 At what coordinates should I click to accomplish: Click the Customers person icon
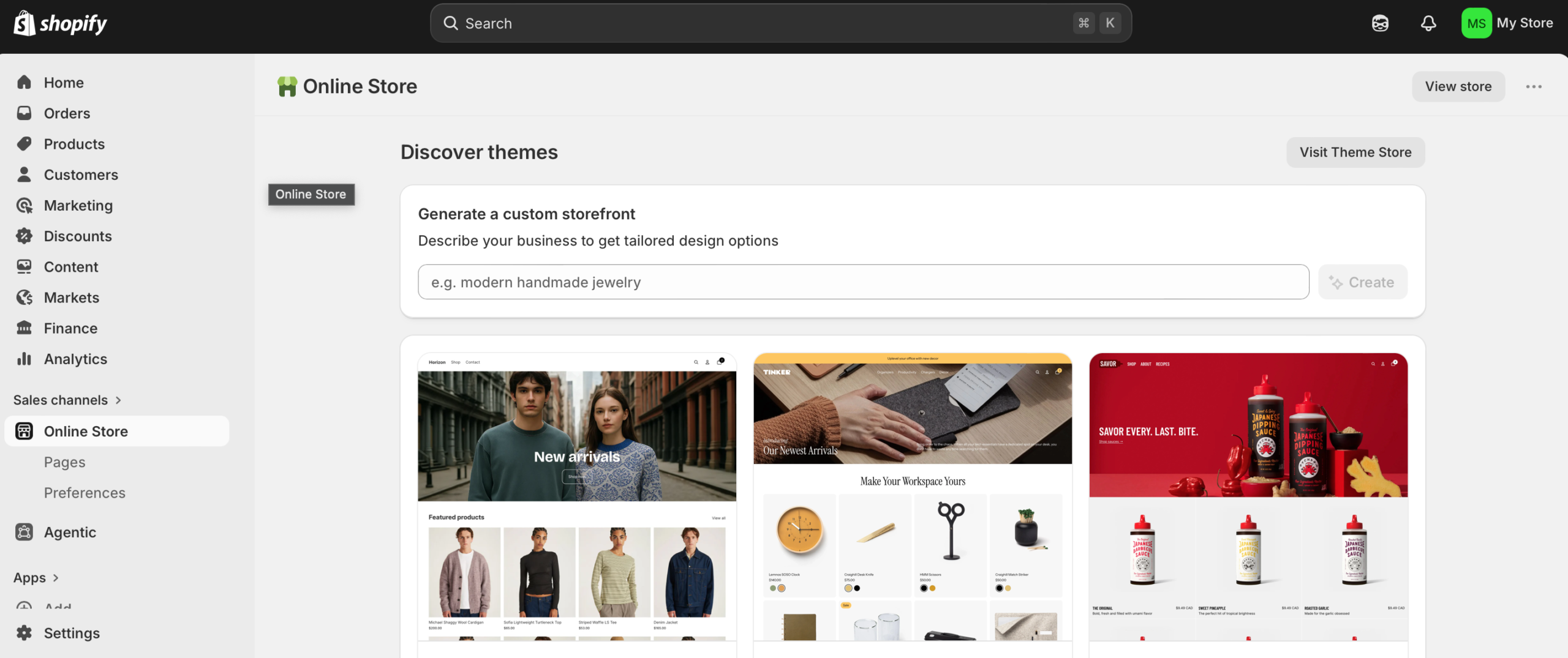click(24, 174)
